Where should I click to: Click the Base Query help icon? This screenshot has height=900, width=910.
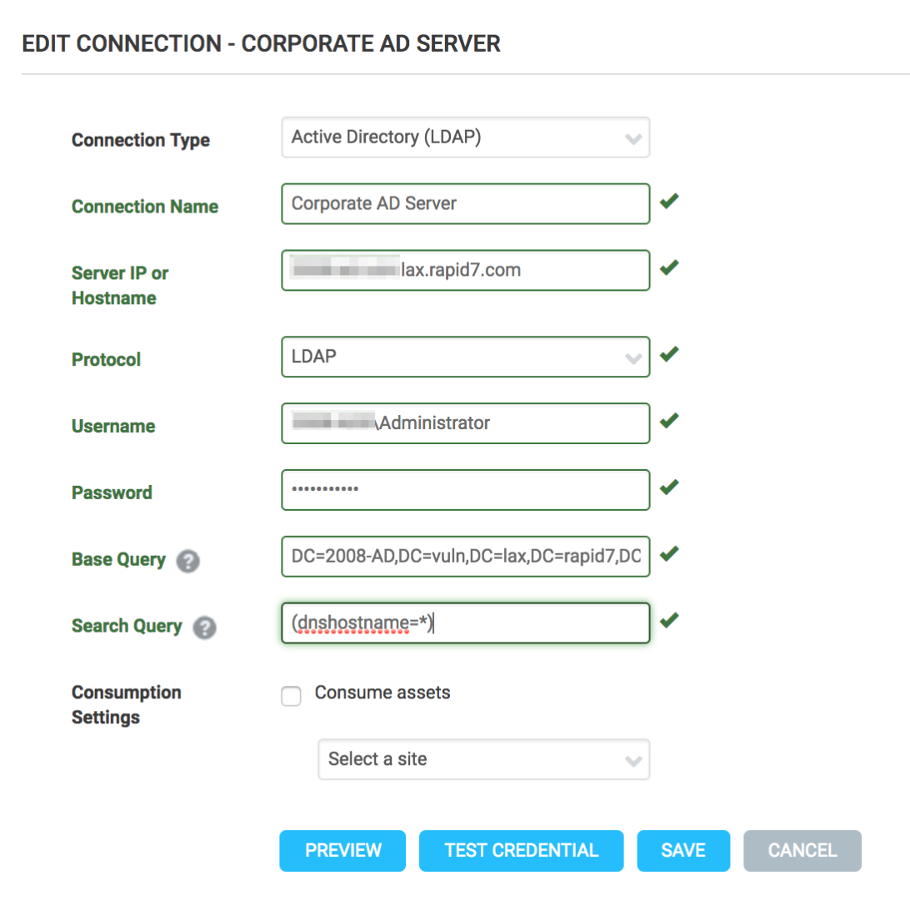(x=188, y=561)
